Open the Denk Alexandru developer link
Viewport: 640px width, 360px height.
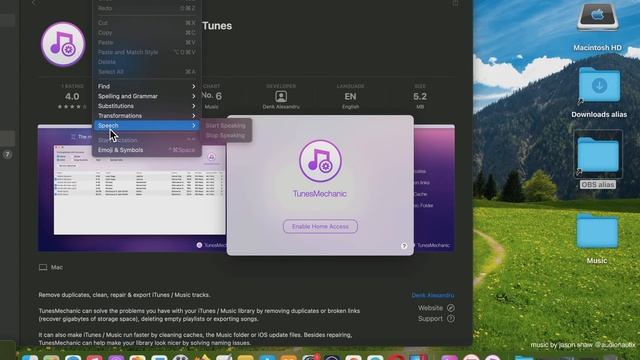click(x=433, y=295)
